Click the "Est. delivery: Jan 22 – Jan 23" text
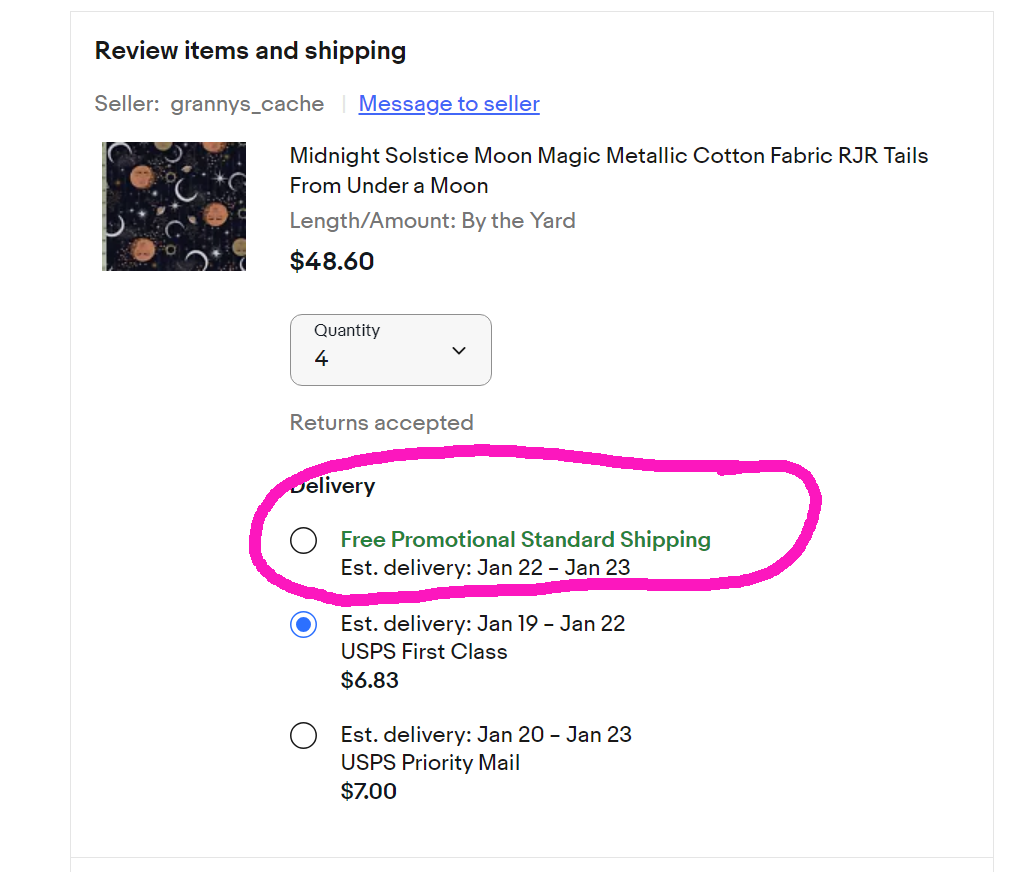 coord(485,568)
